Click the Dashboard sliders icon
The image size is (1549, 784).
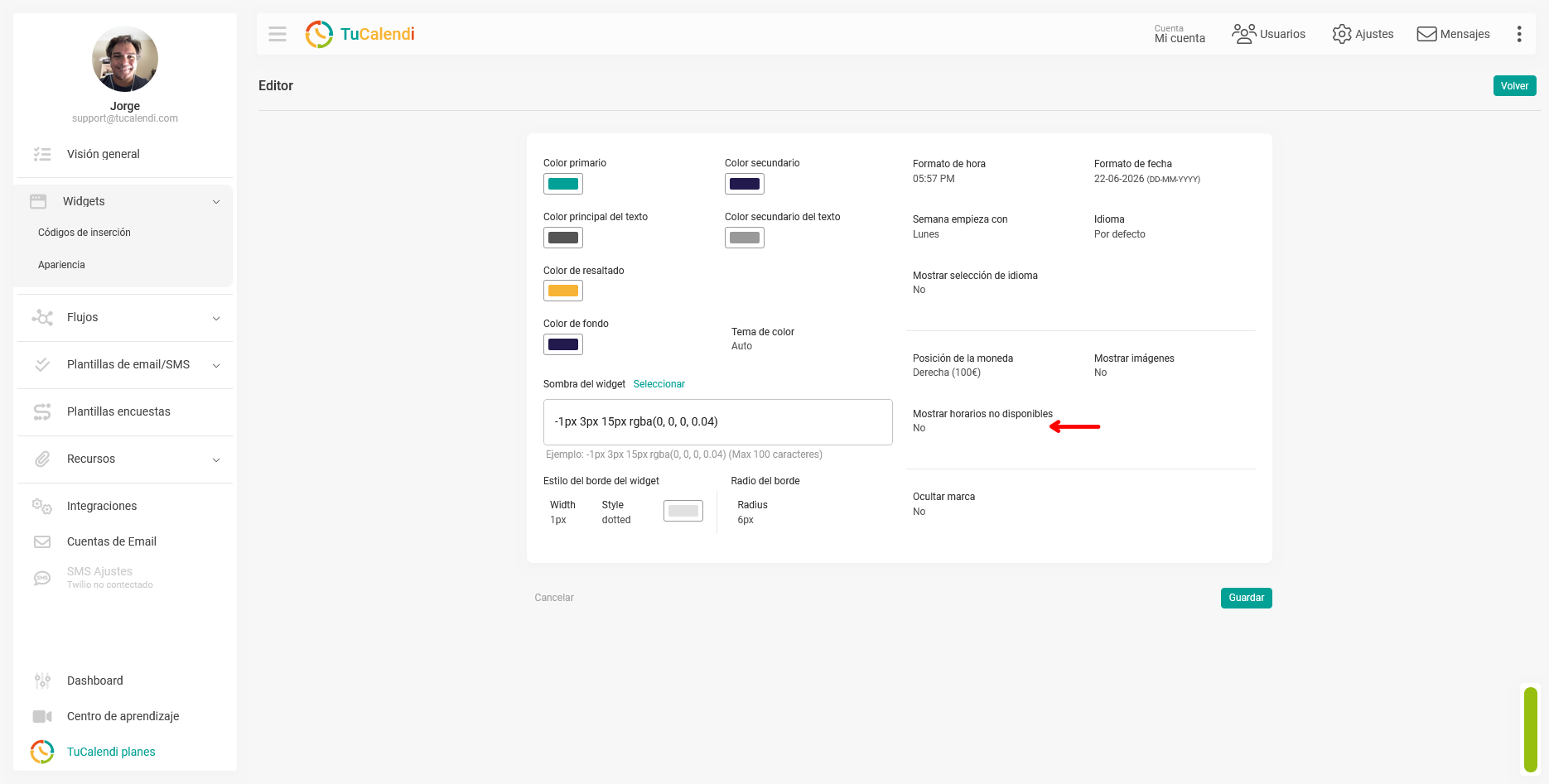[x=42, y=681]
